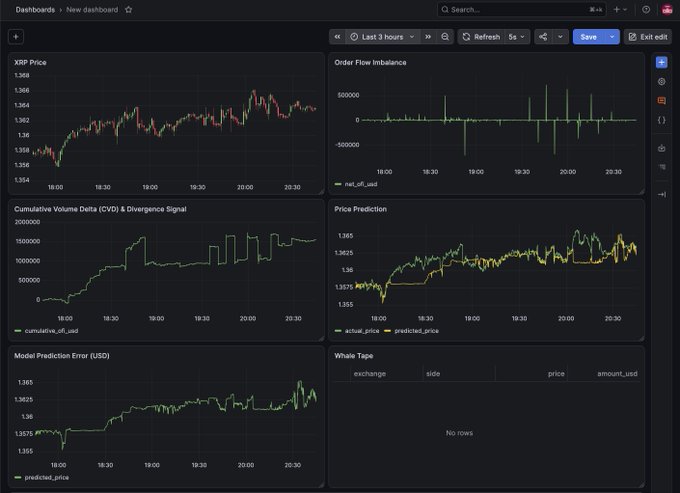
Task: Expand the share options dropdown arrow
Action: click(x=560, y=37)
